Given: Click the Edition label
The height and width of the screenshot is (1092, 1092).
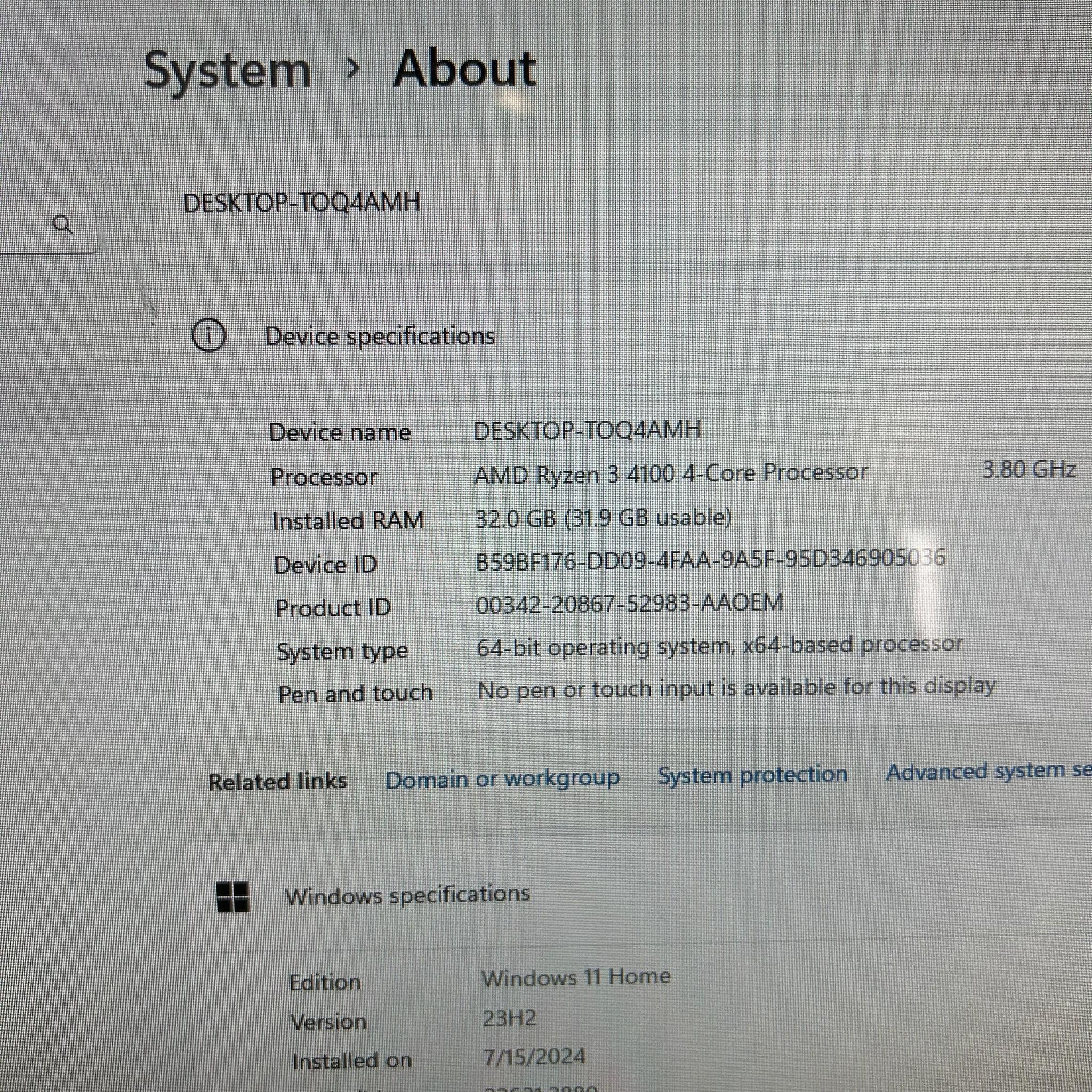Looking at the screenshot, I should (325, 982).
